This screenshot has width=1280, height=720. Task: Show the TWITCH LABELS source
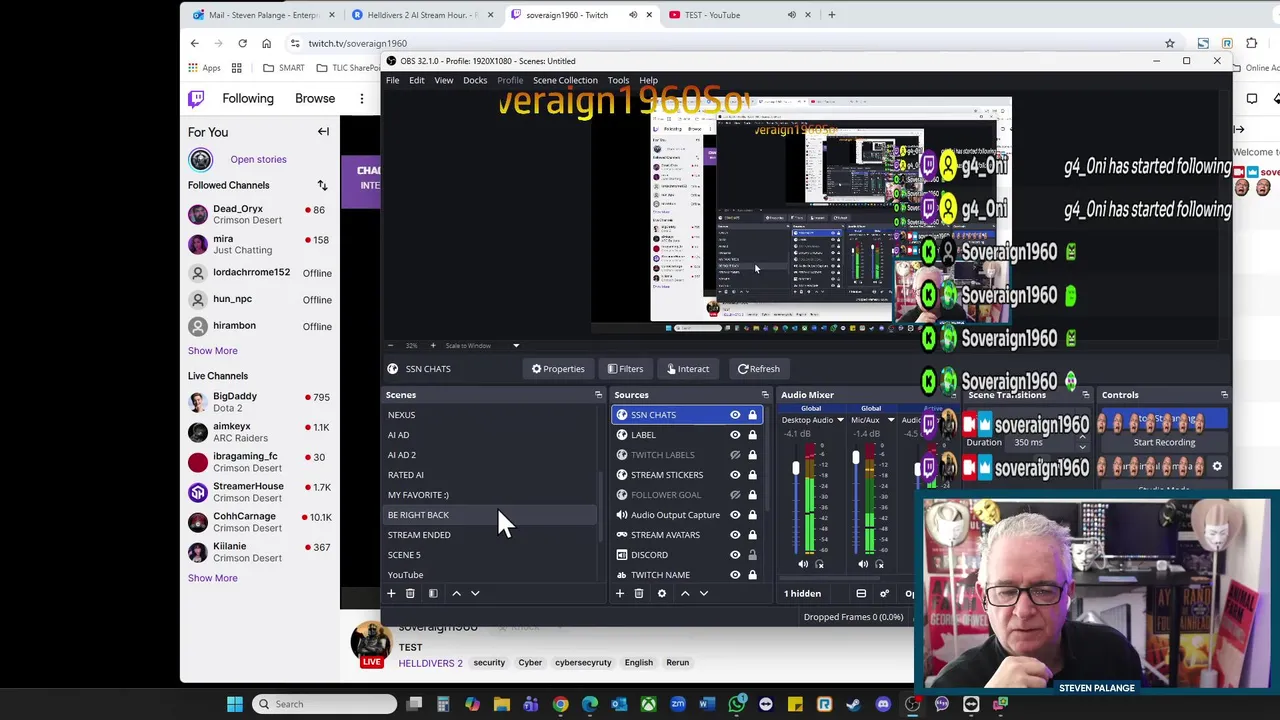(x=735, y=455)
